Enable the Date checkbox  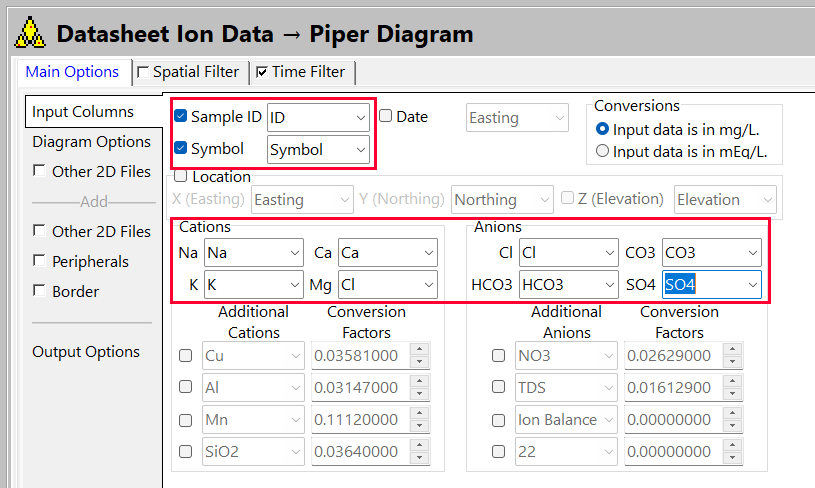[386, 116]
